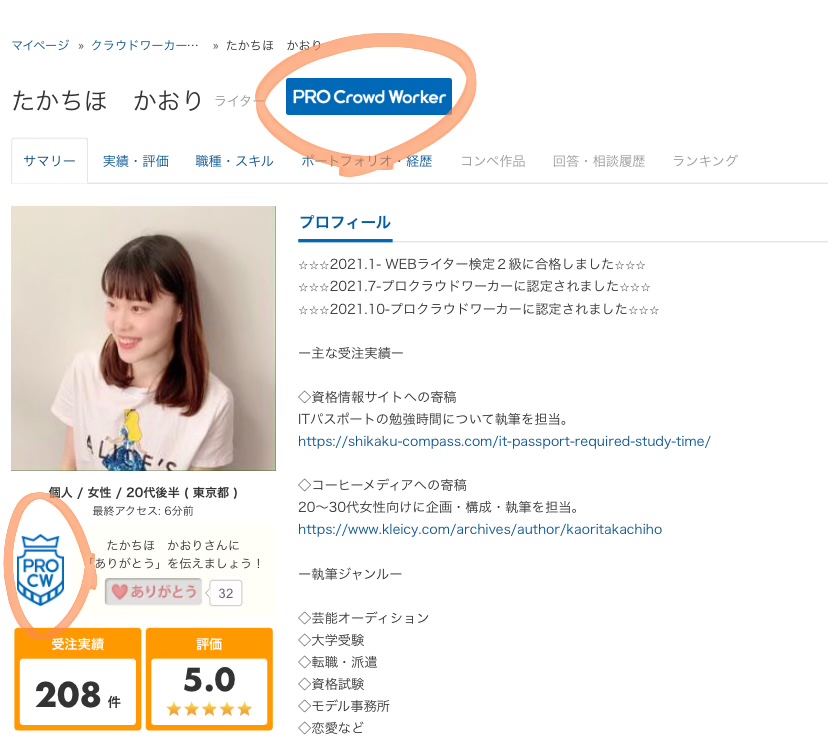
Task: Click the 評価 5.0 rating box
Action: tap(209, 679)
